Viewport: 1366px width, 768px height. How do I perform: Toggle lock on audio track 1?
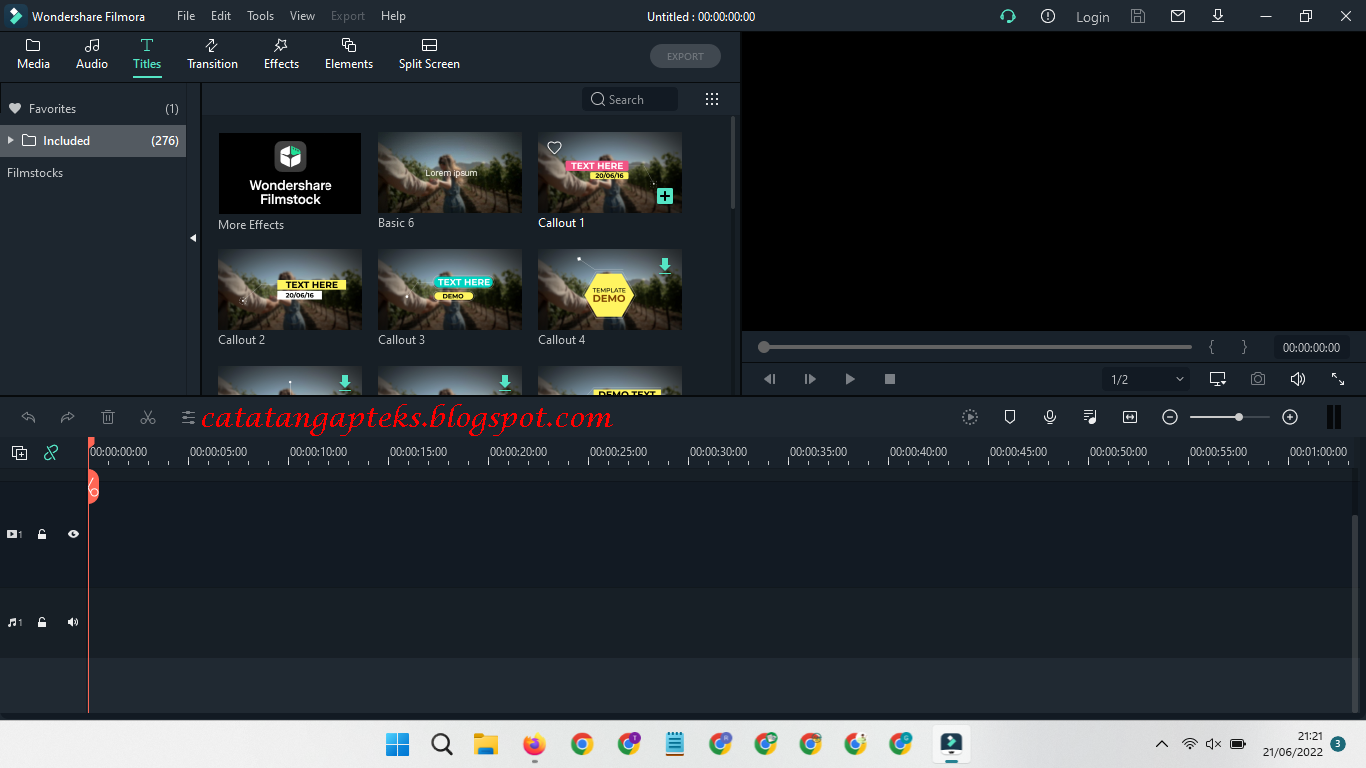42,622
